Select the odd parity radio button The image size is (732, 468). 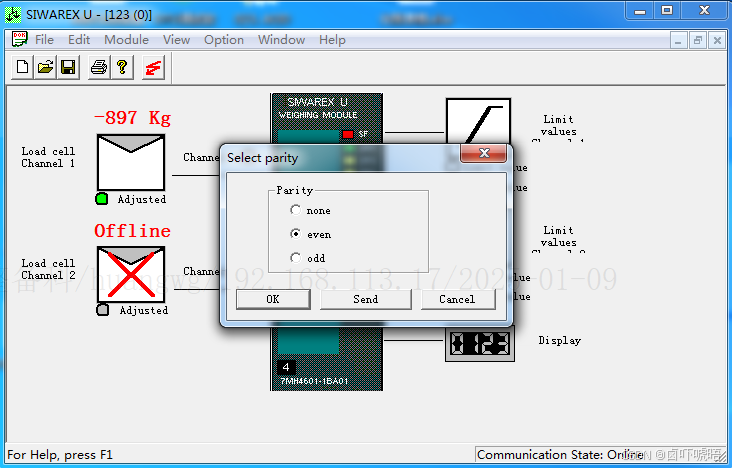point(296,257)
